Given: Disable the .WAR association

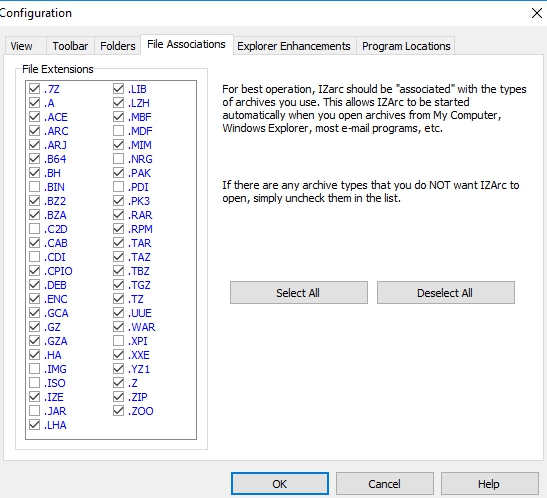Looking at the screenshot, I should tap(119, 327).
